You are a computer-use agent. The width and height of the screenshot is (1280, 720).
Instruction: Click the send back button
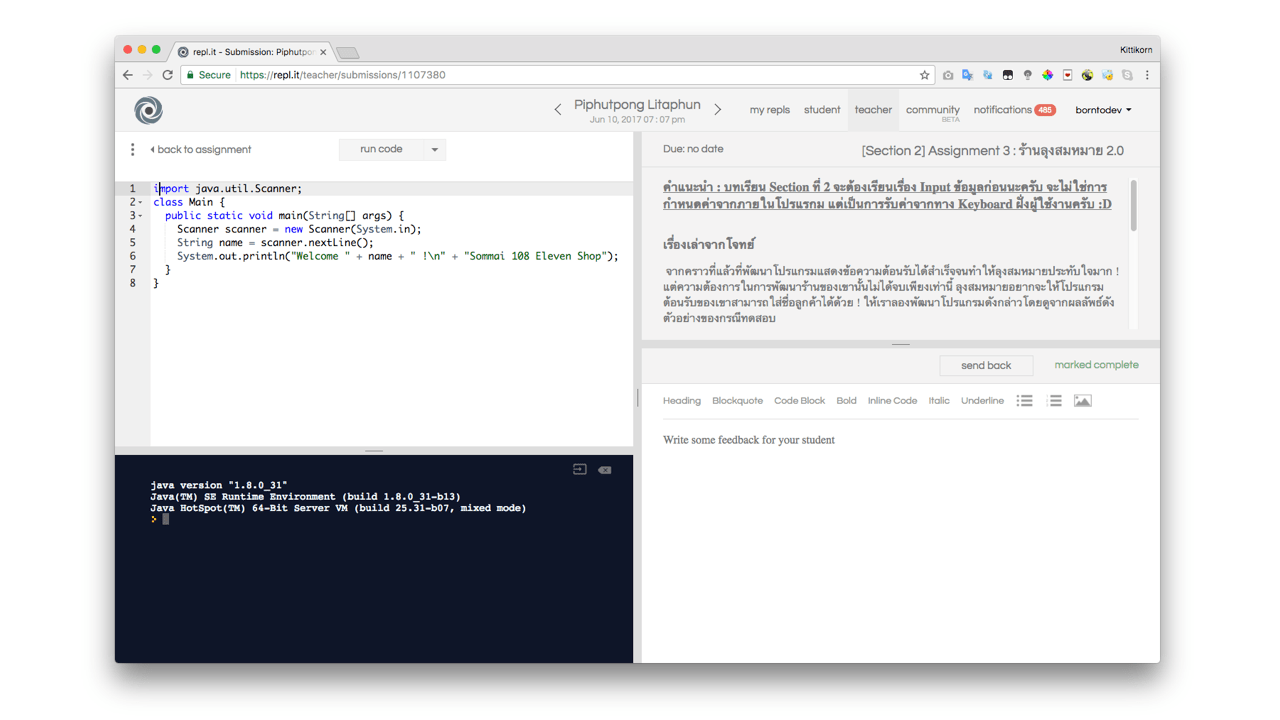pyautogui.click(x=985, y=366)
